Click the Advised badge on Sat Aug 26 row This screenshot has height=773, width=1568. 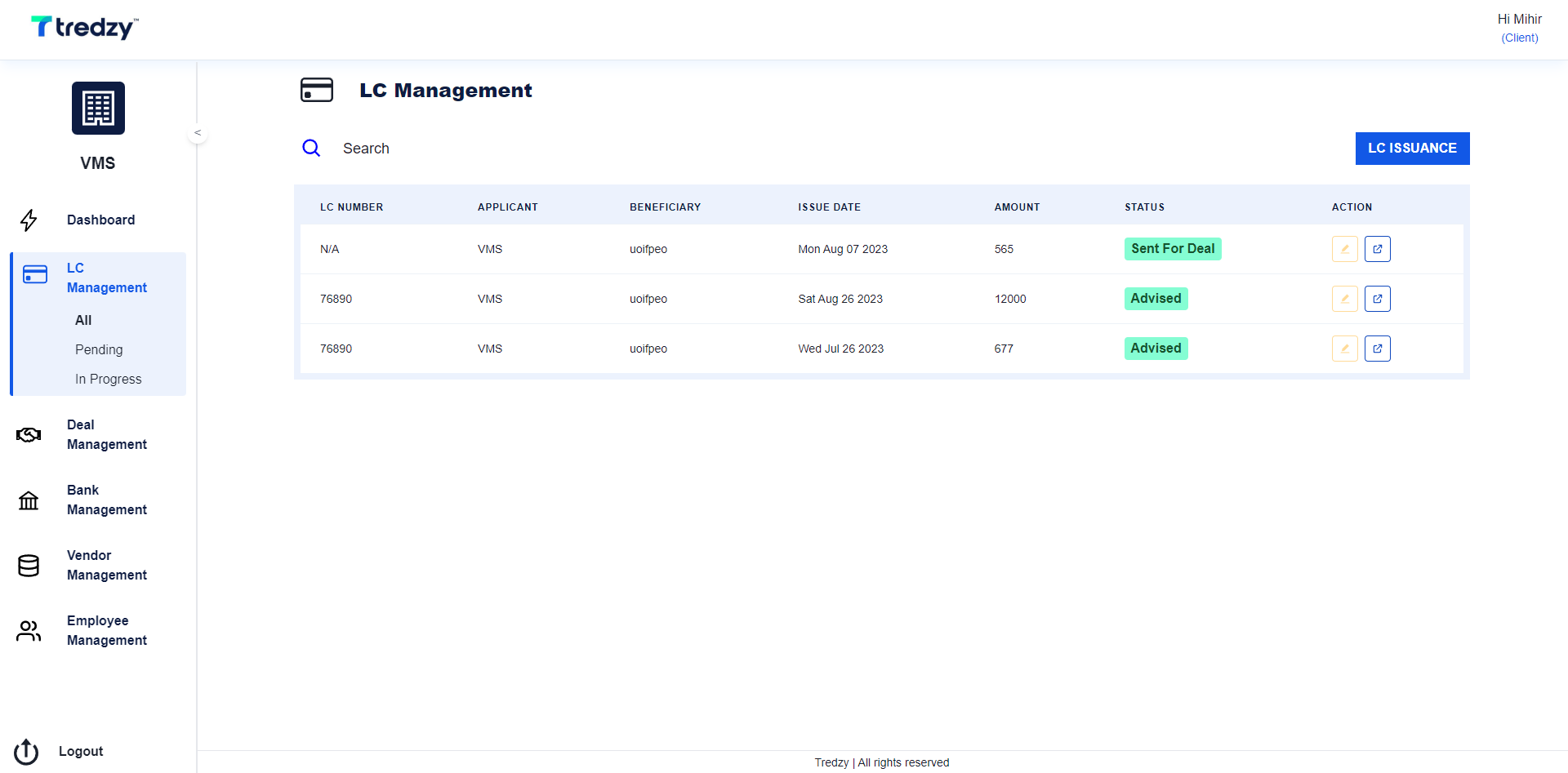(1156, 299)
